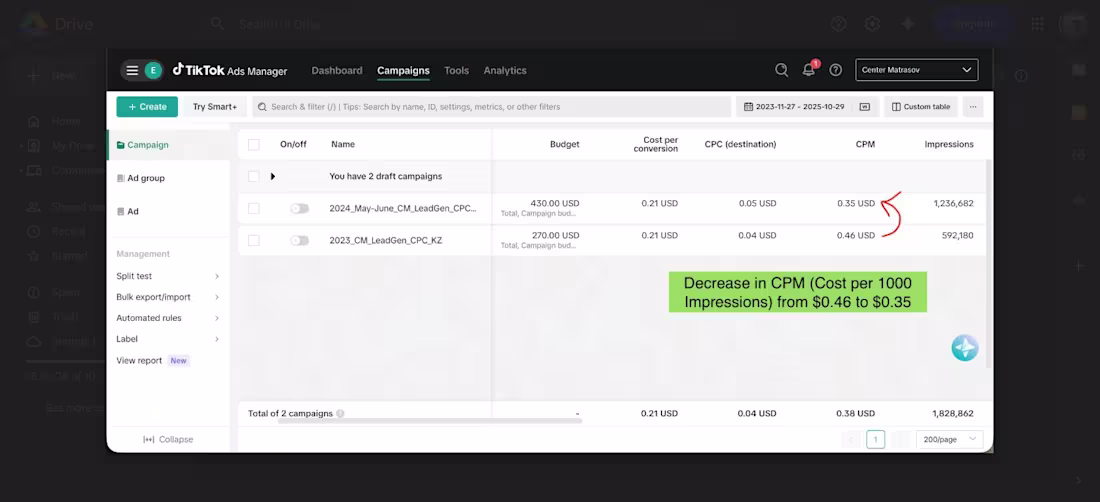Open Google apps grid in Drive window
1100x502 pixels.
coord(1037,24)
